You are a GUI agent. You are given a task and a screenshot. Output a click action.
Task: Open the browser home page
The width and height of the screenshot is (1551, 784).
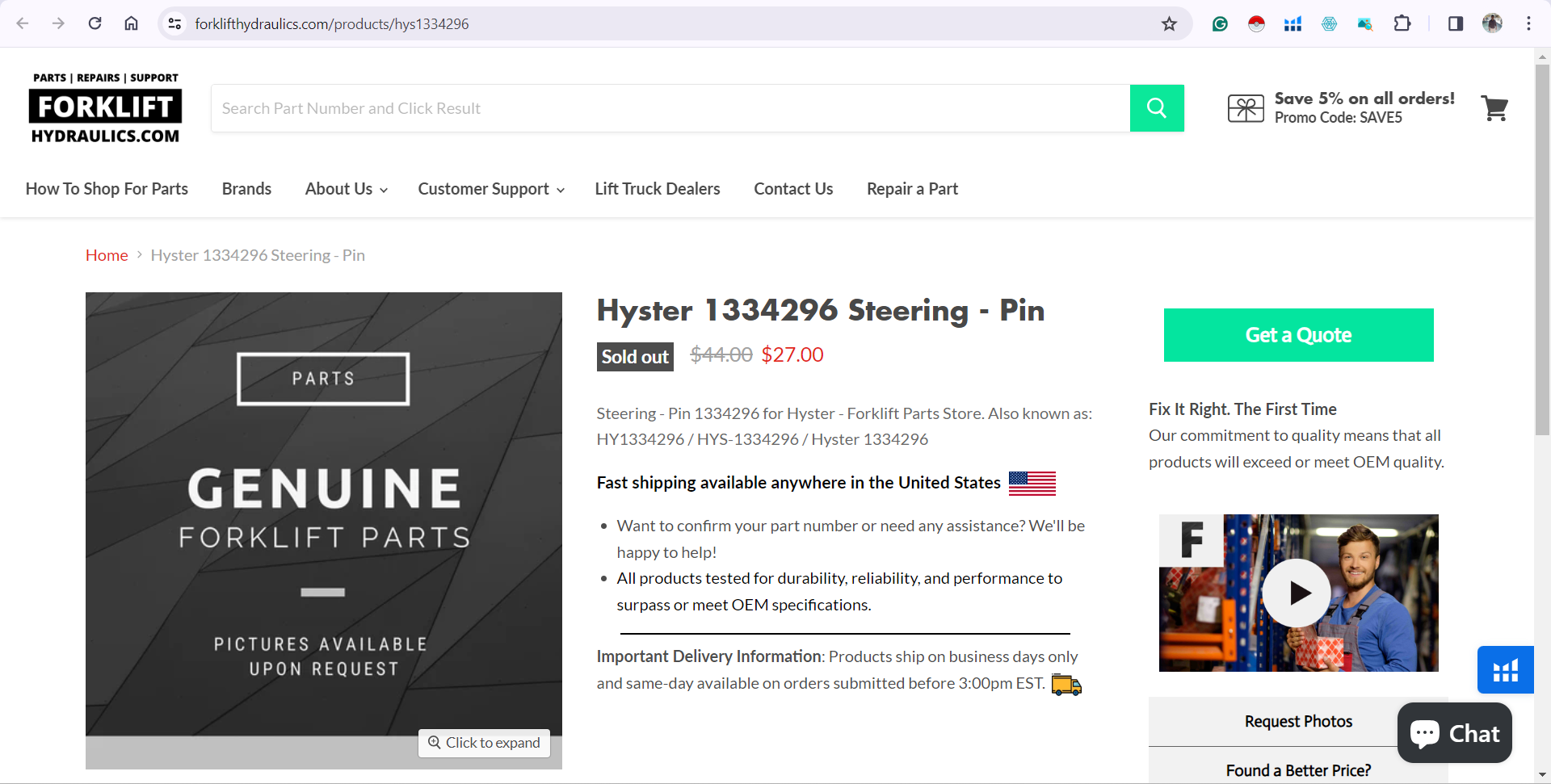[131, 23]
